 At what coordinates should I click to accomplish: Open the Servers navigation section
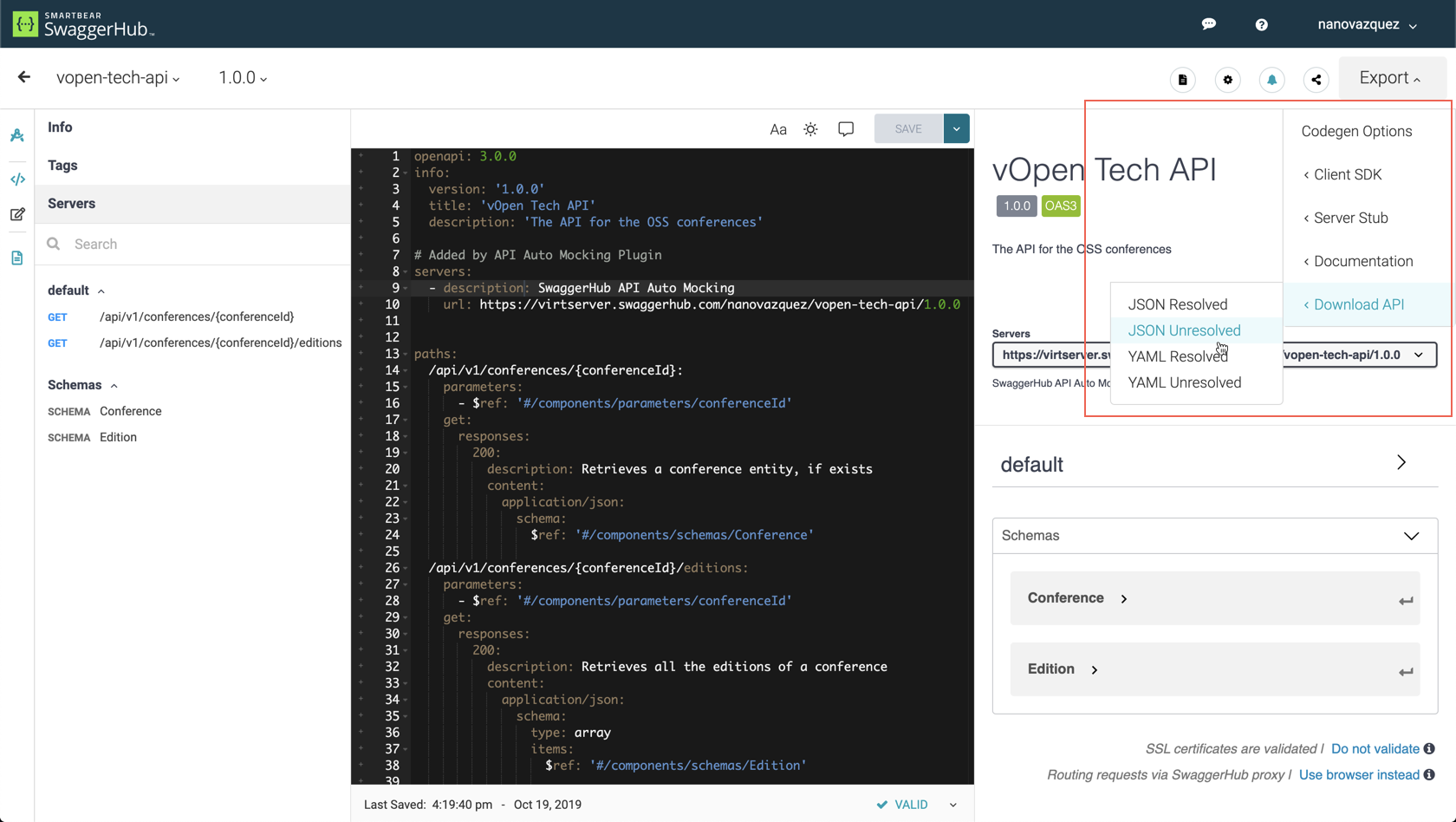coord(192,204)
